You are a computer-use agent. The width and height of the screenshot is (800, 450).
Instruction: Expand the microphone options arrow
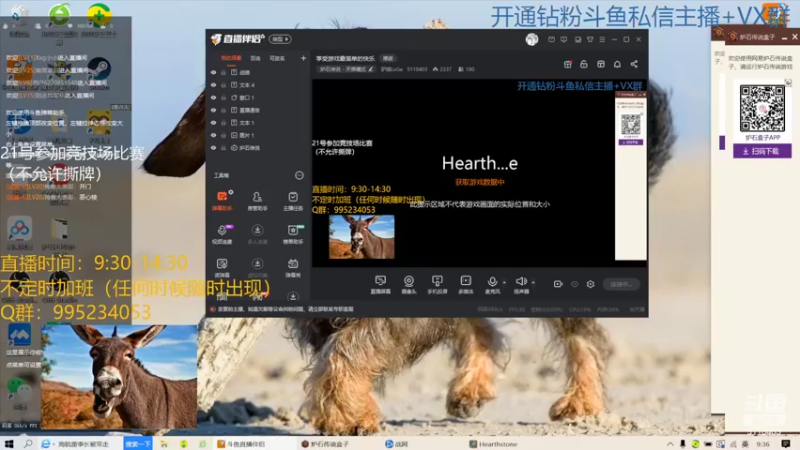(x=504, y=282)
